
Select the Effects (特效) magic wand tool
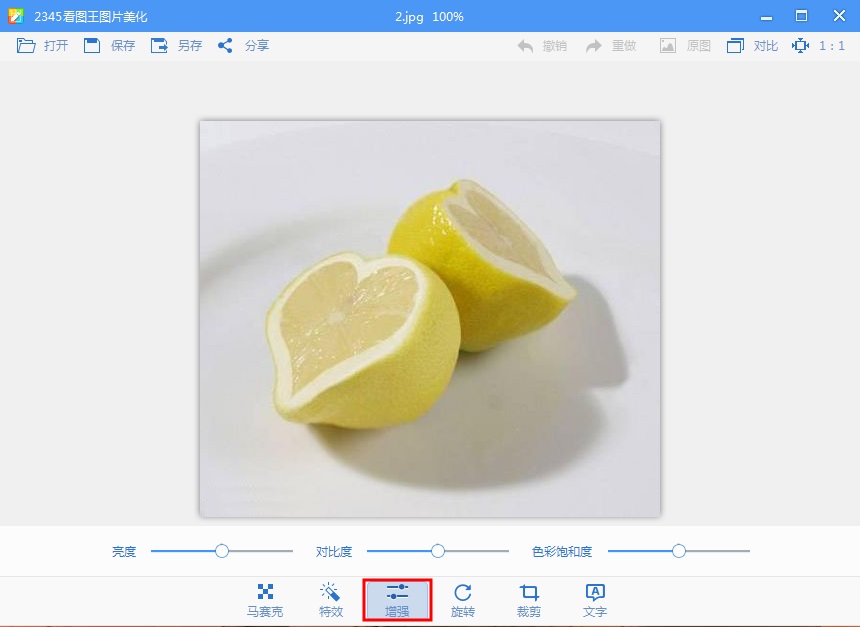click(x=331, y=600)
